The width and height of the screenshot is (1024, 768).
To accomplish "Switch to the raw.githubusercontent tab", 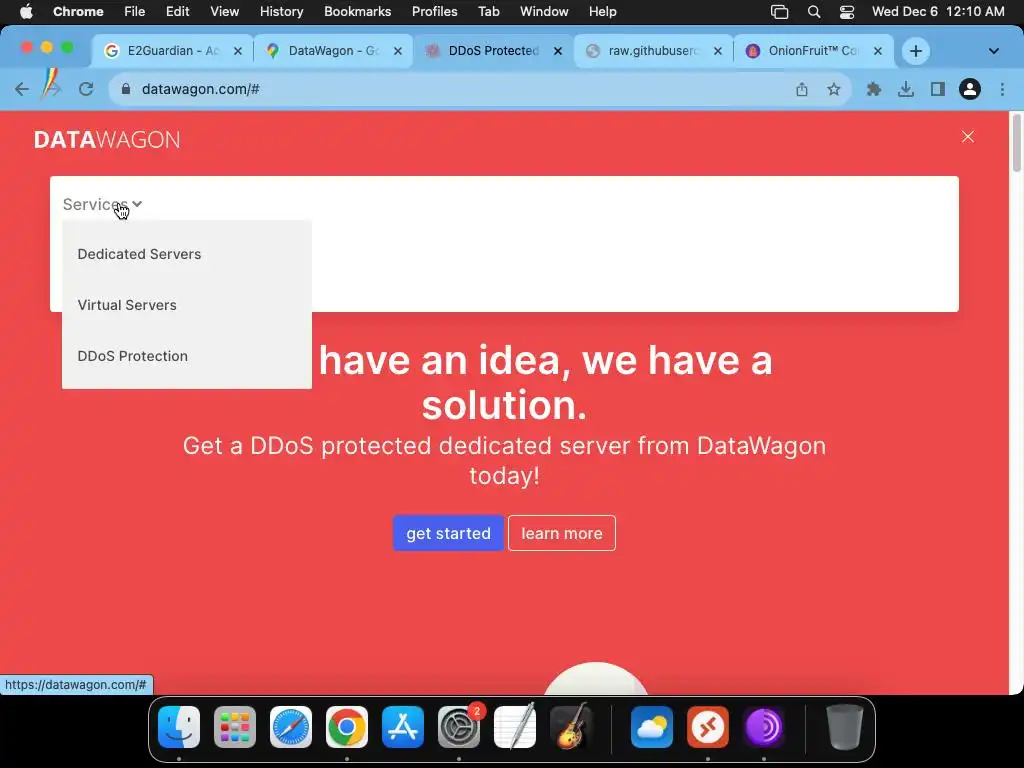I will (653, 51).
